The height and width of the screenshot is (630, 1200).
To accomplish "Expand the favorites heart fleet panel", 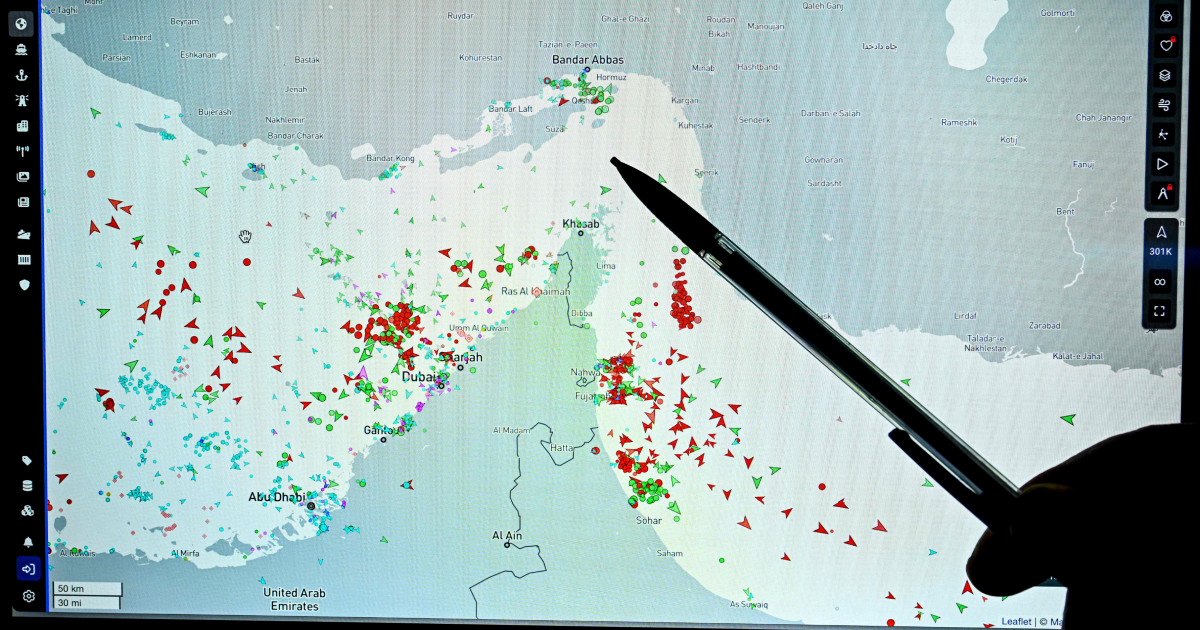I will pyautogui.click(x=1164, y=45).
